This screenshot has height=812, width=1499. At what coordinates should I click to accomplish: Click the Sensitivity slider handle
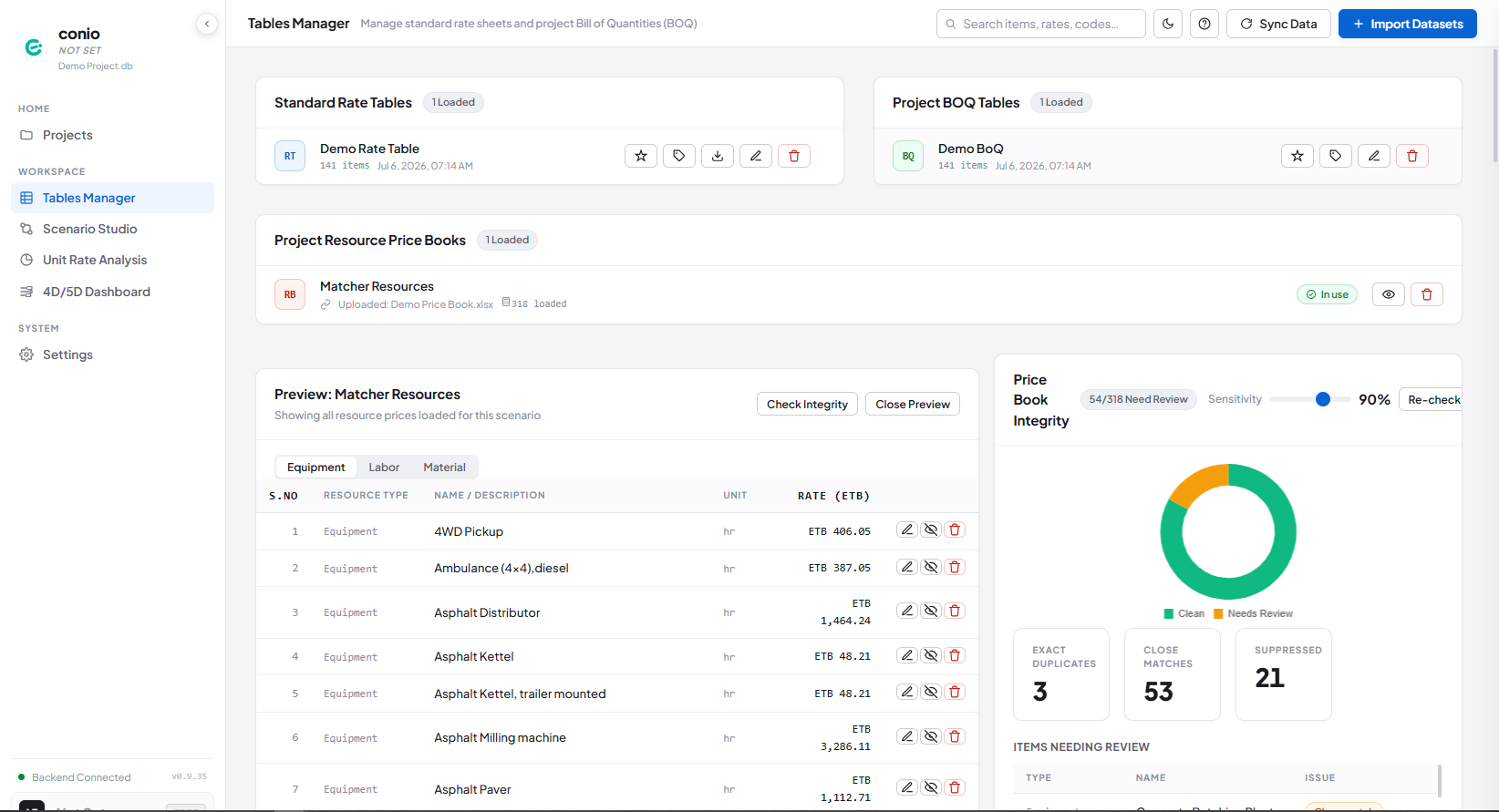pos(1323,399)
